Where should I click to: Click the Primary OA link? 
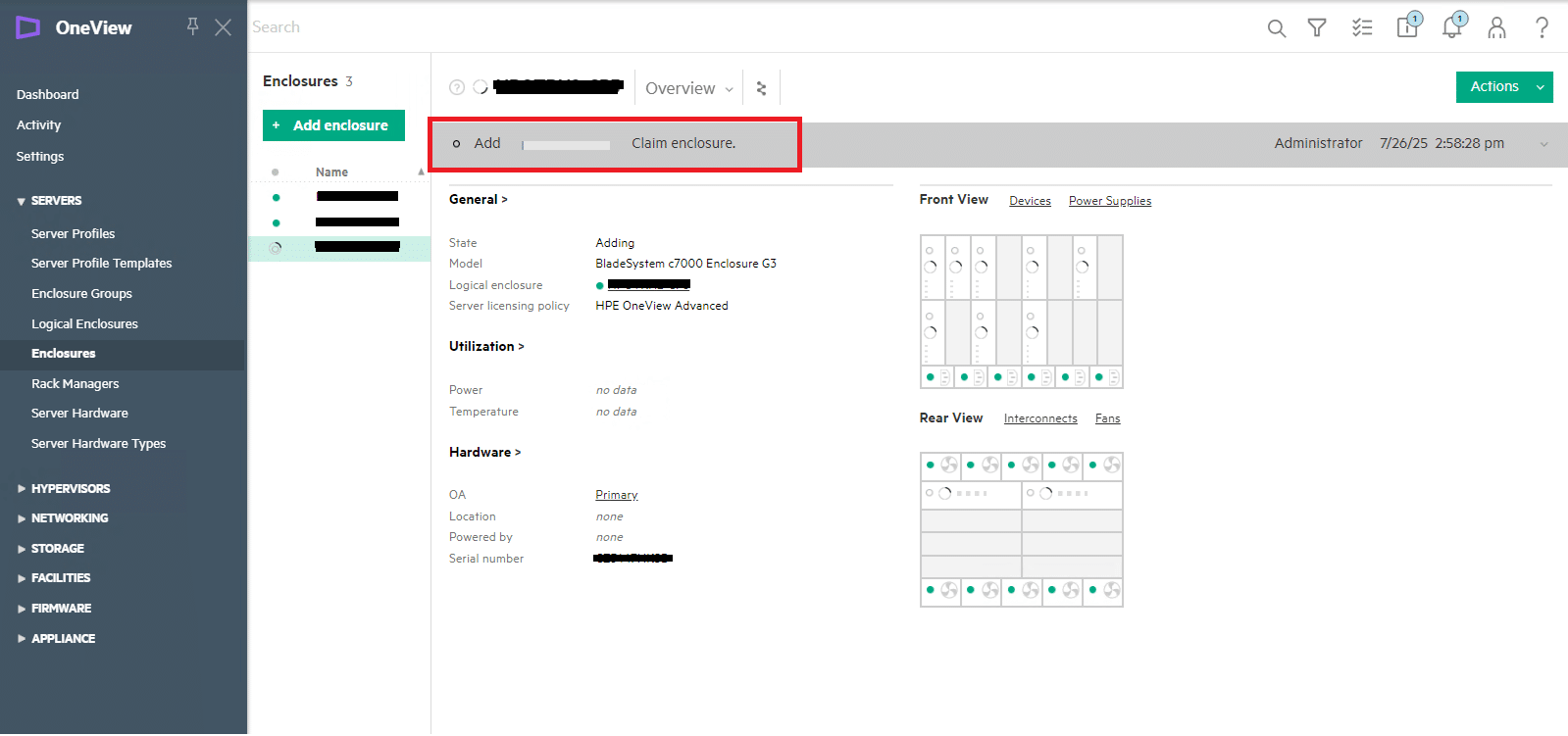pos(616,495)
